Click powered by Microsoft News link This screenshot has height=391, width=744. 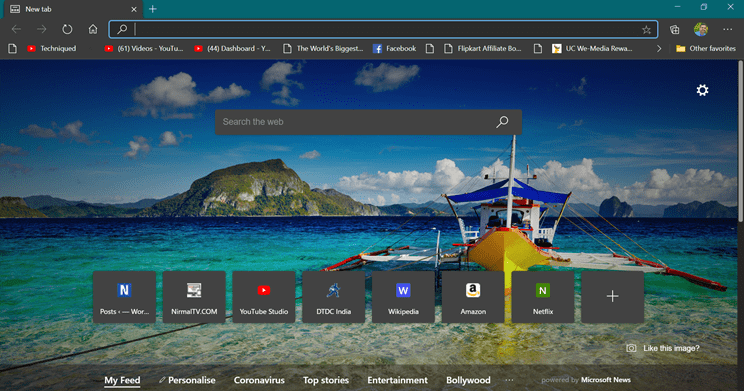586,380
